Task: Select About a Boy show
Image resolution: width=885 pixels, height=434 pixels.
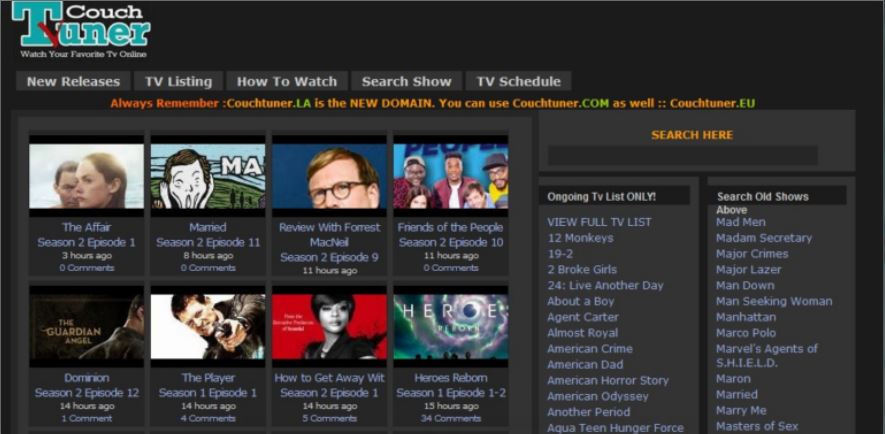Action: [580, 301]
